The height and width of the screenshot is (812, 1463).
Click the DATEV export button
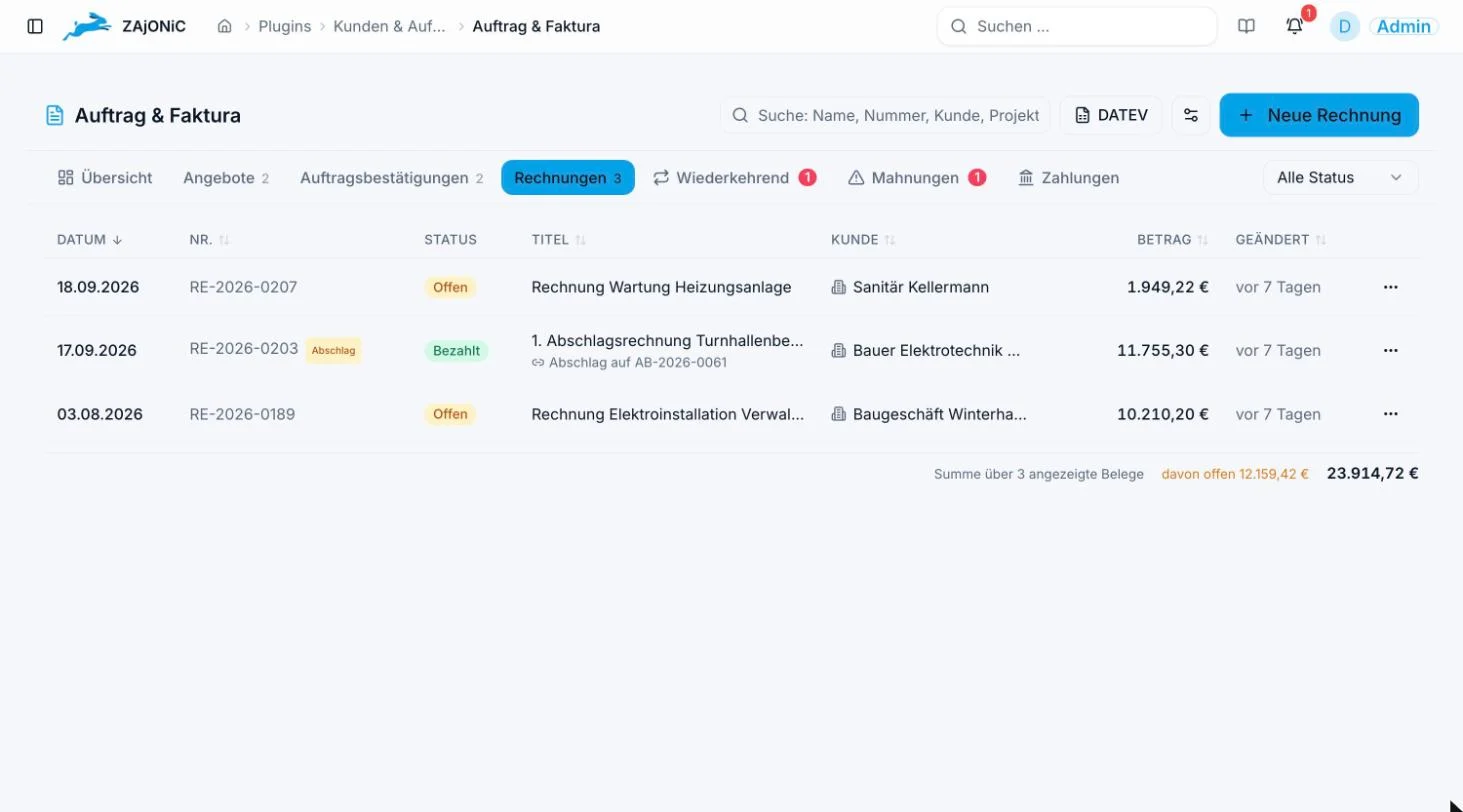coord(1111,115)
